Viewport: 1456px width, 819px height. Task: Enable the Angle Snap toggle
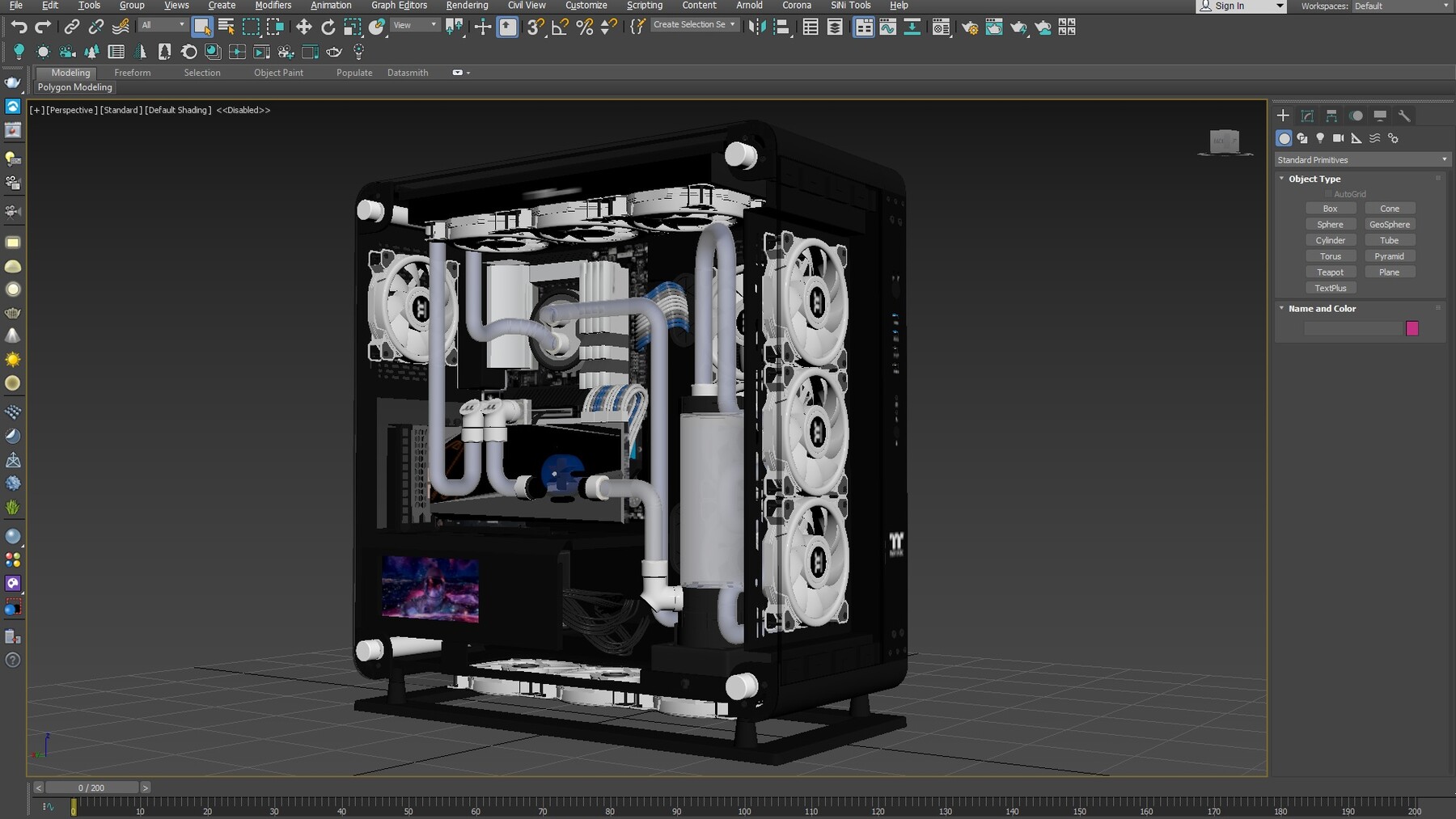coord(559,26)
